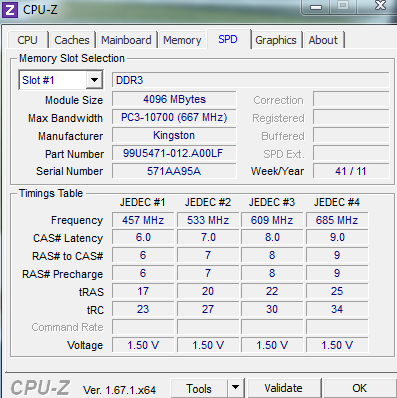Click the 609 MHz frequency cell

pos(272,220)
